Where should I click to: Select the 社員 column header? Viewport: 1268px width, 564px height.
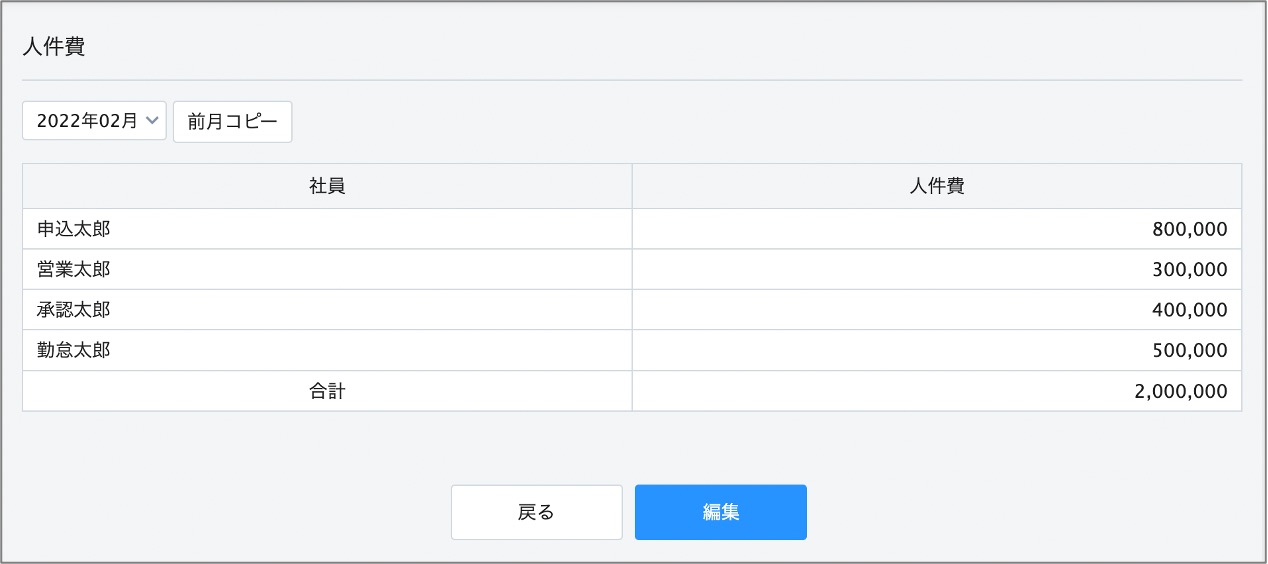coord(327,186)
